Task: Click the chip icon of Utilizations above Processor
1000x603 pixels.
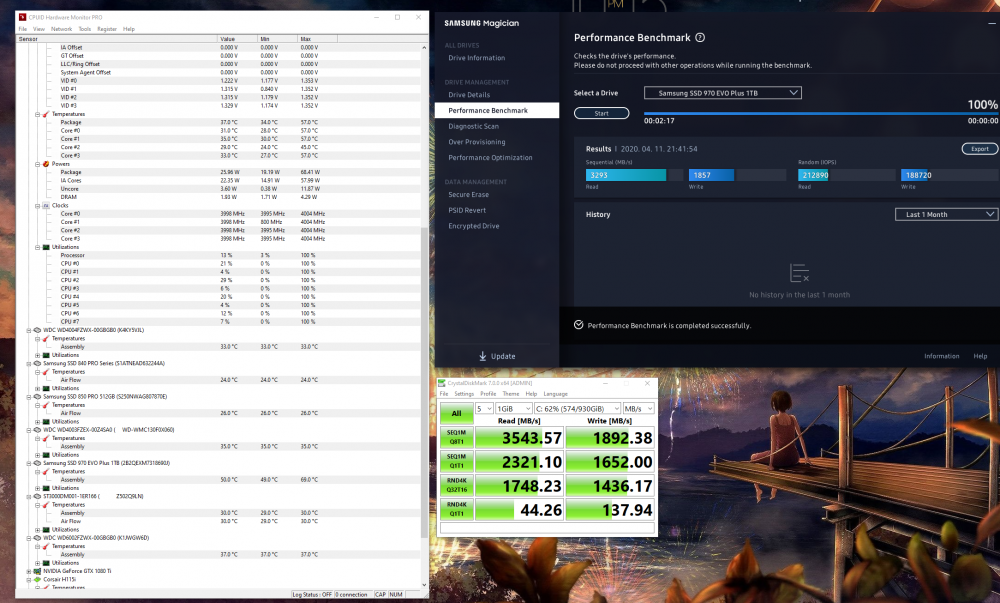Action: point(46,247)
